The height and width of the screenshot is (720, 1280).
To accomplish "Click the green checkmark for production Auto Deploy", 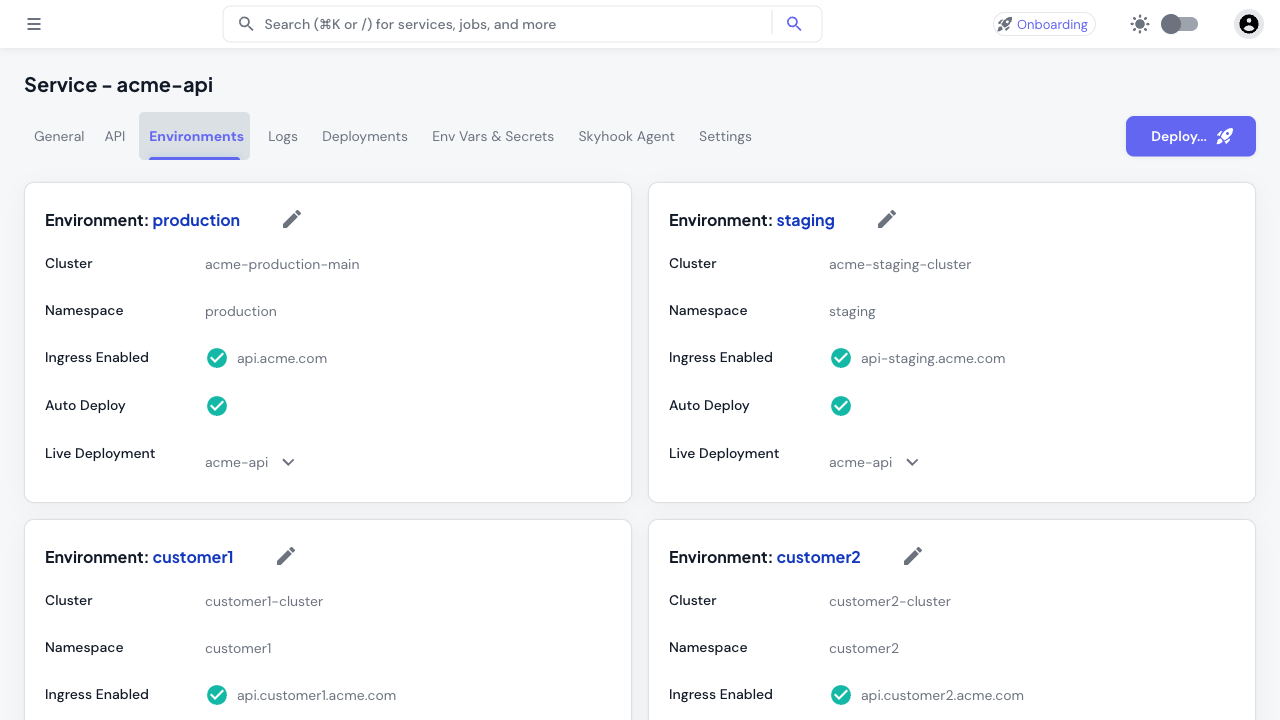I will coord(217,406).
